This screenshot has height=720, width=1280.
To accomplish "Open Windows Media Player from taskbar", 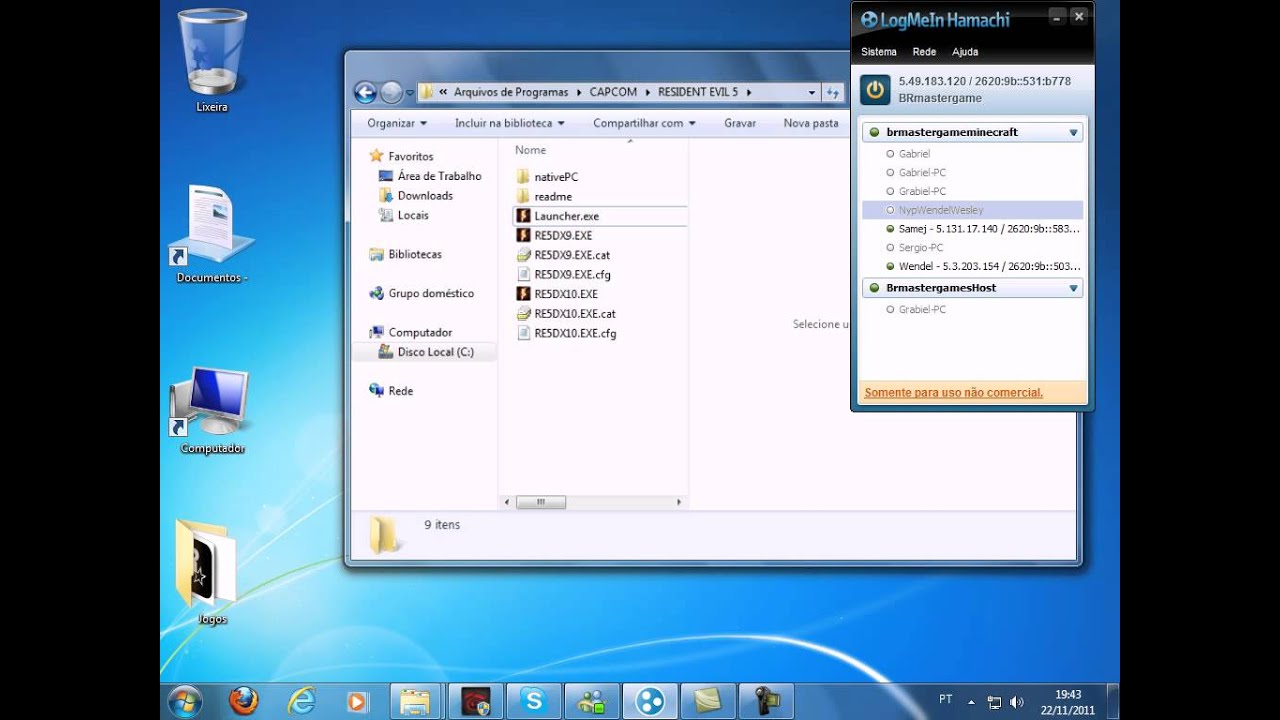I will point(357,701).
